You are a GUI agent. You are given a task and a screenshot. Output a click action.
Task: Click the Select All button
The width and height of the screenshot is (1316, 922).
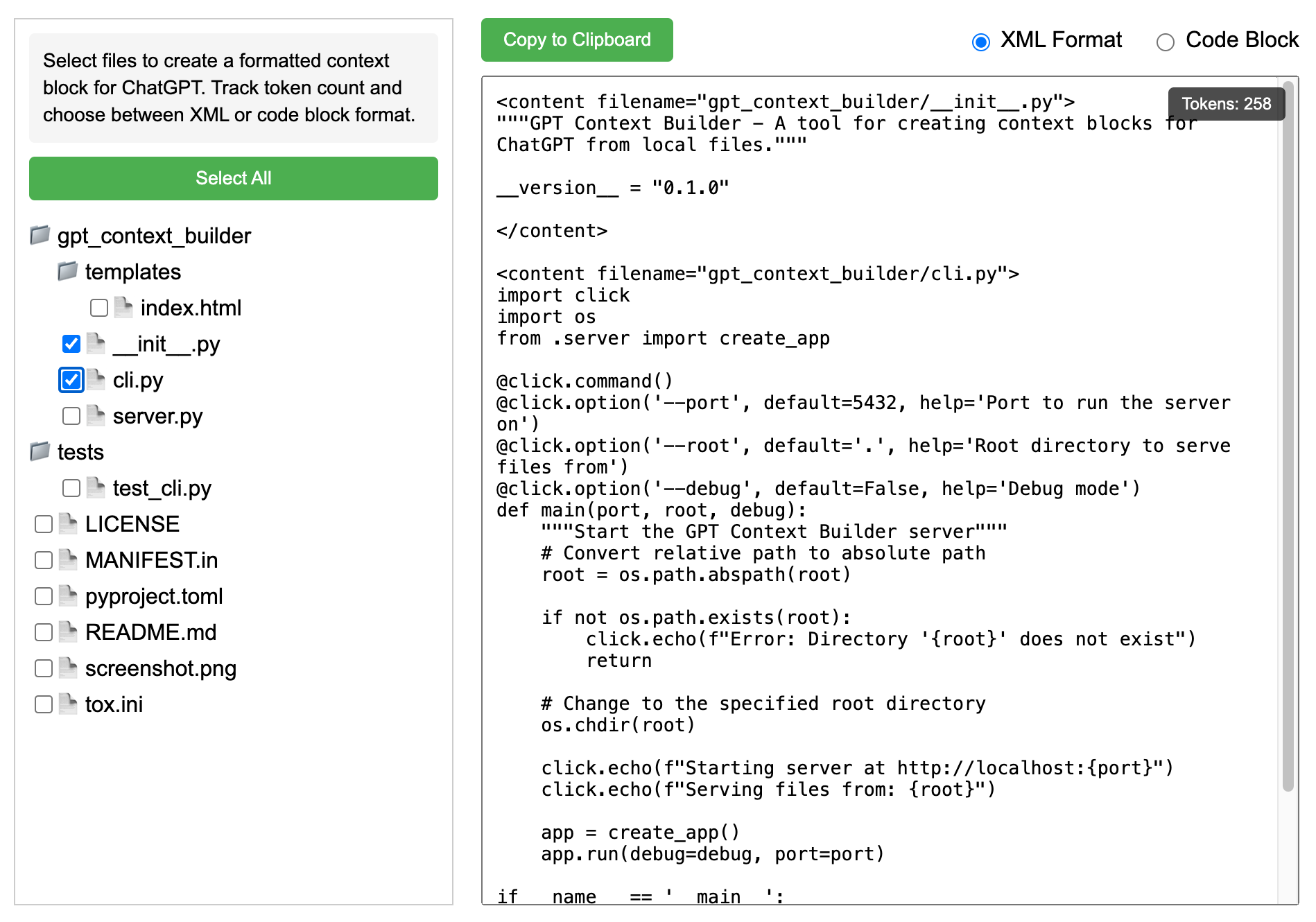tap(234, 178)
